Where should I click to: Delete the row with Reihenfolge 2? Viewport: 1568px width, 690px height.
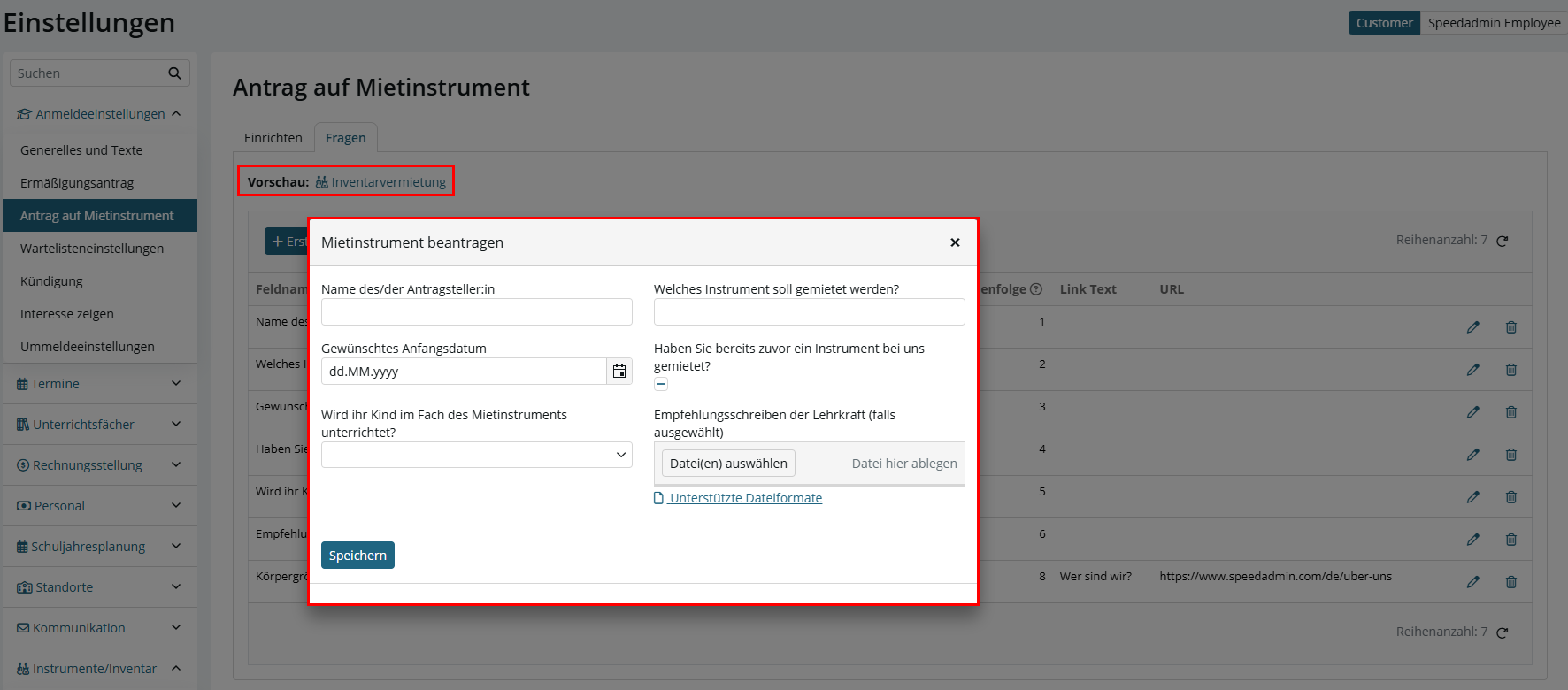(1511, 370)
